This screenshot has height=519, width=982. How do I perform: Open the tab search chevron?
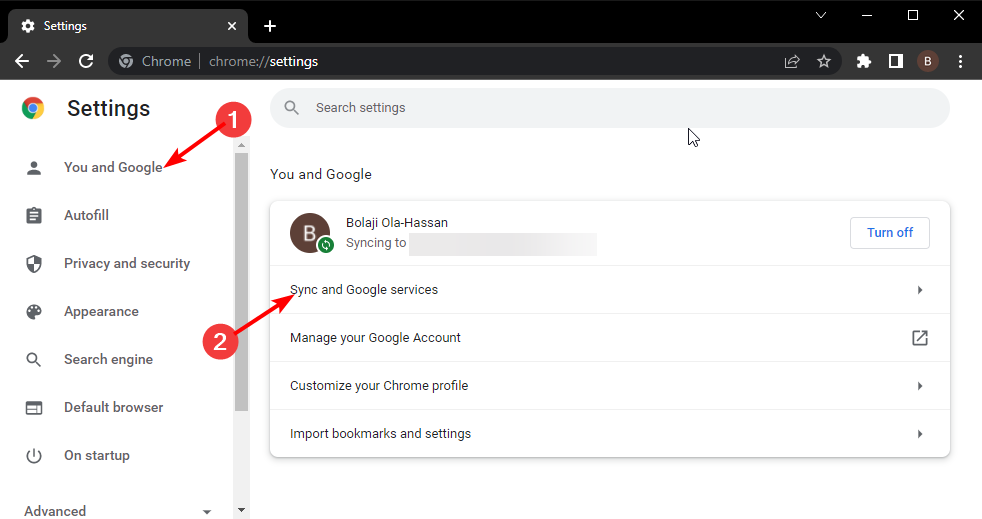[x=820, y=15]
